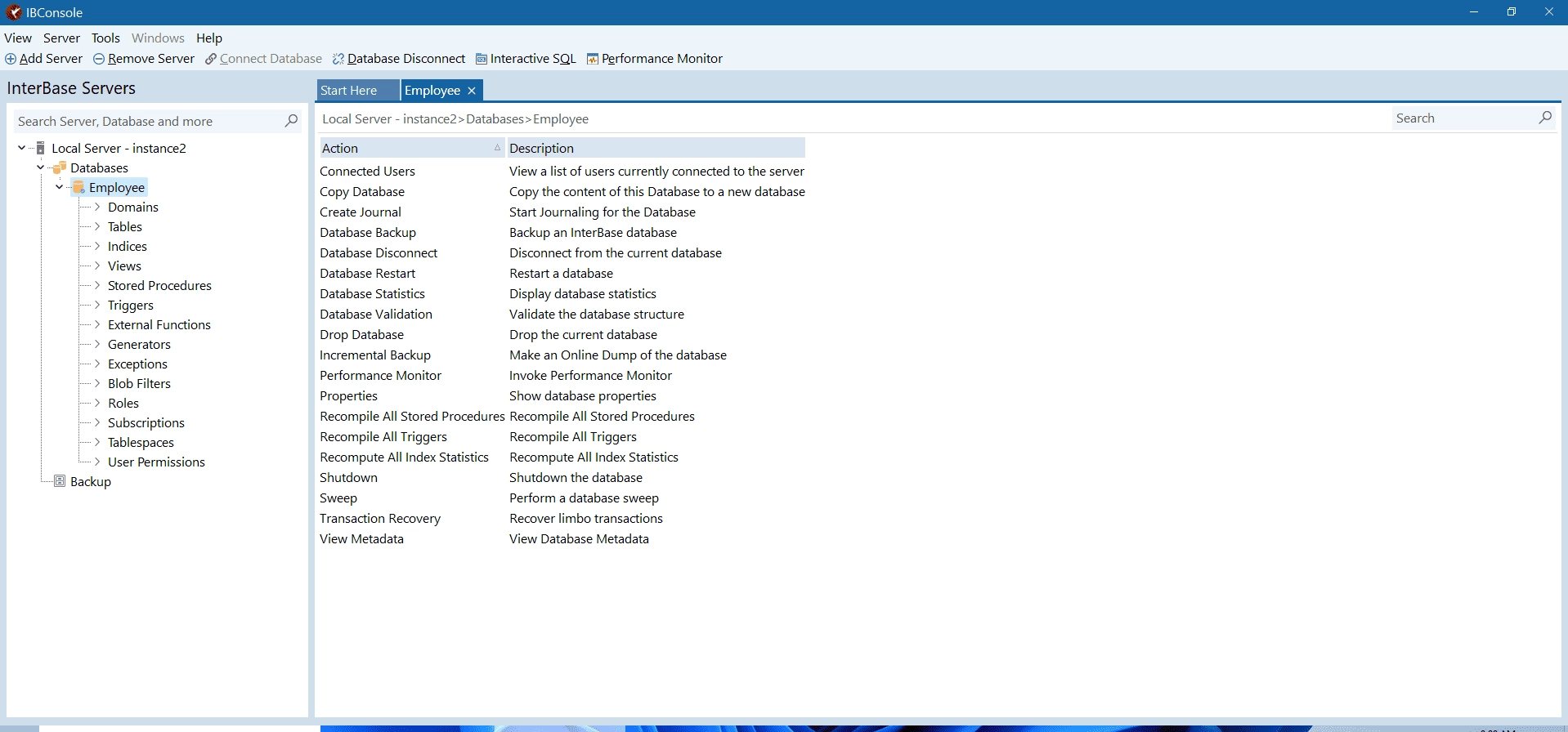The image size is (1568, 732).
Task: Click Database Disconnect toolbar label
Action: coord(406,59)
